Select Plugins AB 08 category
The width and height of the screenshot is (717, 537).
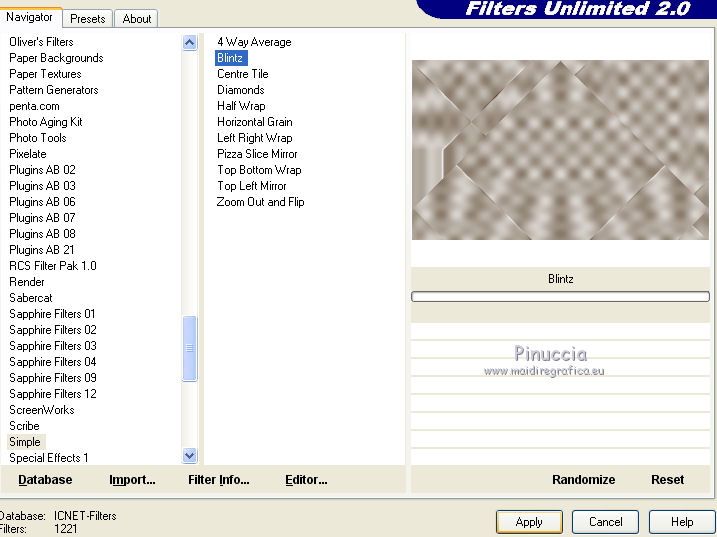tap(42, 234)
